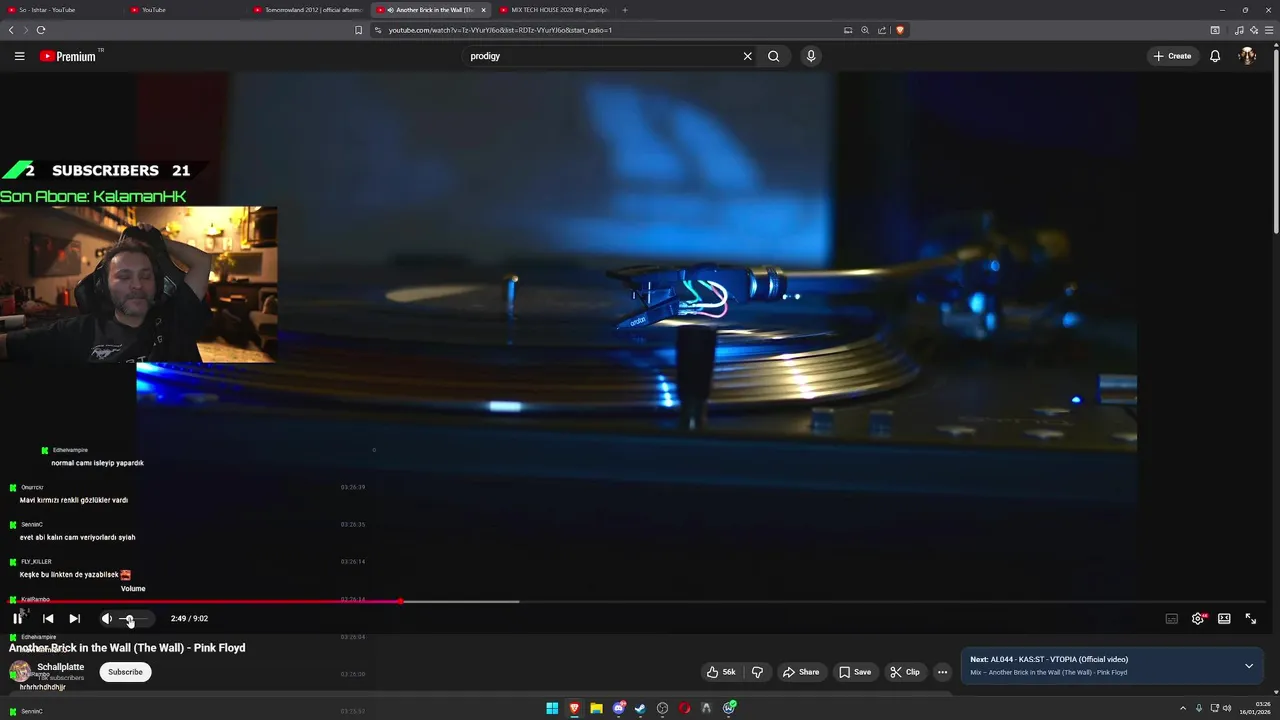
Task: Open the zoom magnifier icon in address bar
Action: (865, 30)
